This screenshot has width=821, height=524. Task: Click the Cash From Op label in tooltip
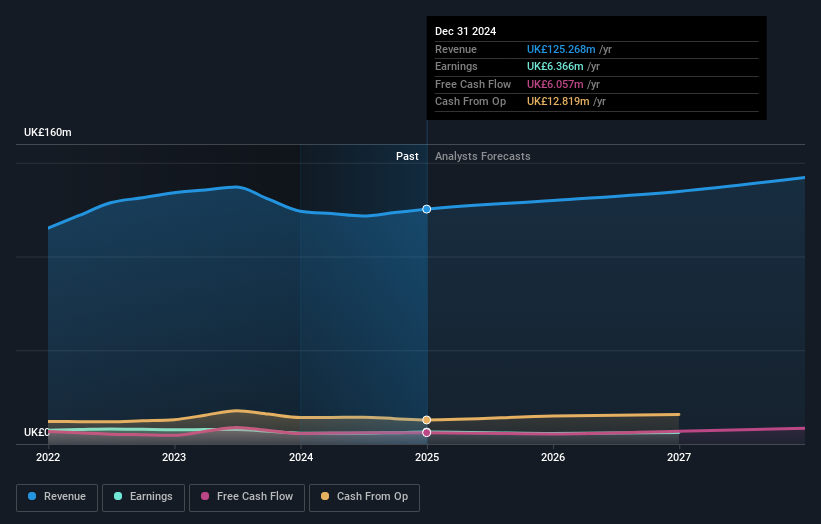470,102
